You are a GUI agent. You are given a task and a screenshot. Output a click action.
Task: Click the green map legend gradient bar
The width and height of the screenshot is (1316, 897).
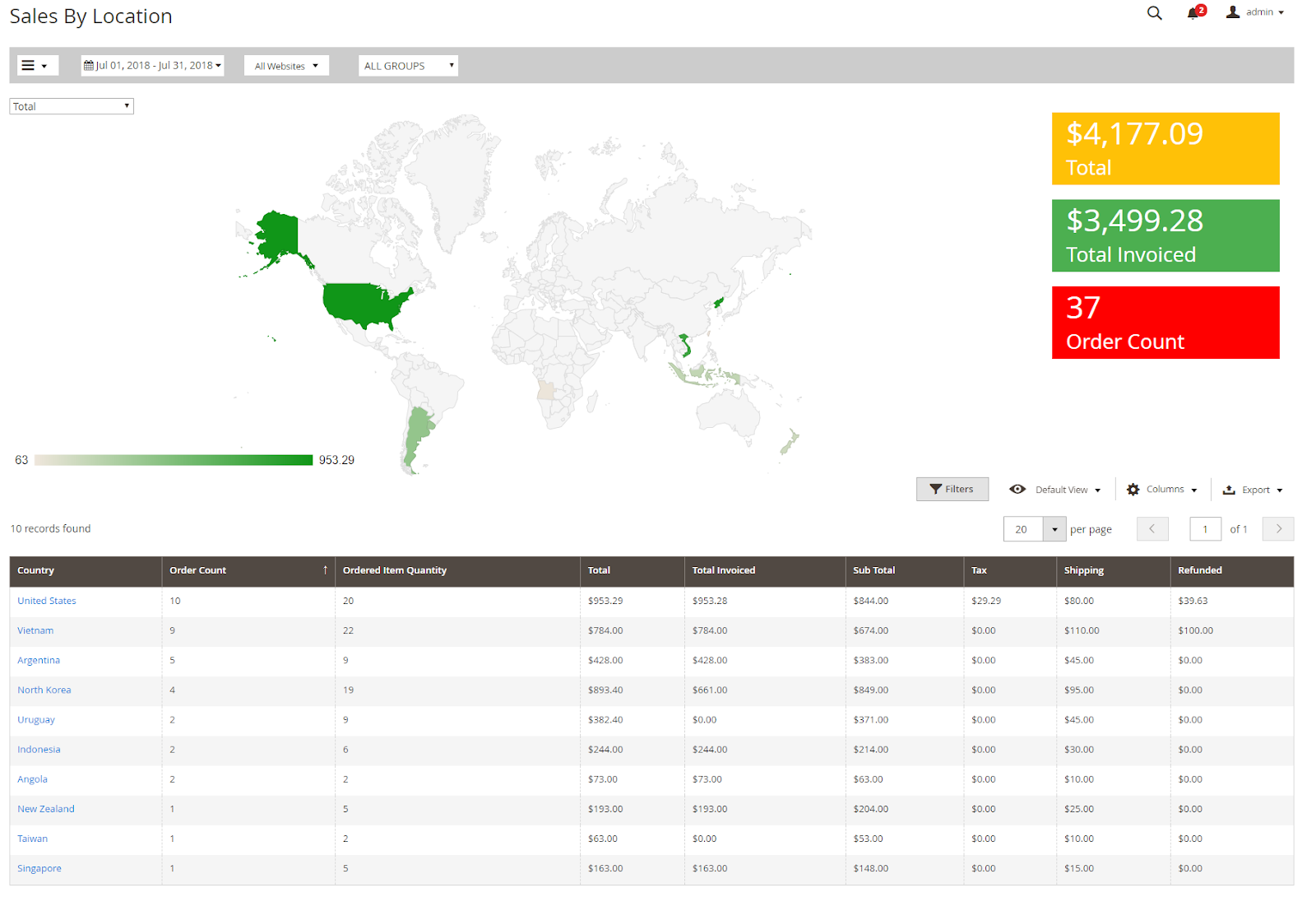tap(174, 460)
